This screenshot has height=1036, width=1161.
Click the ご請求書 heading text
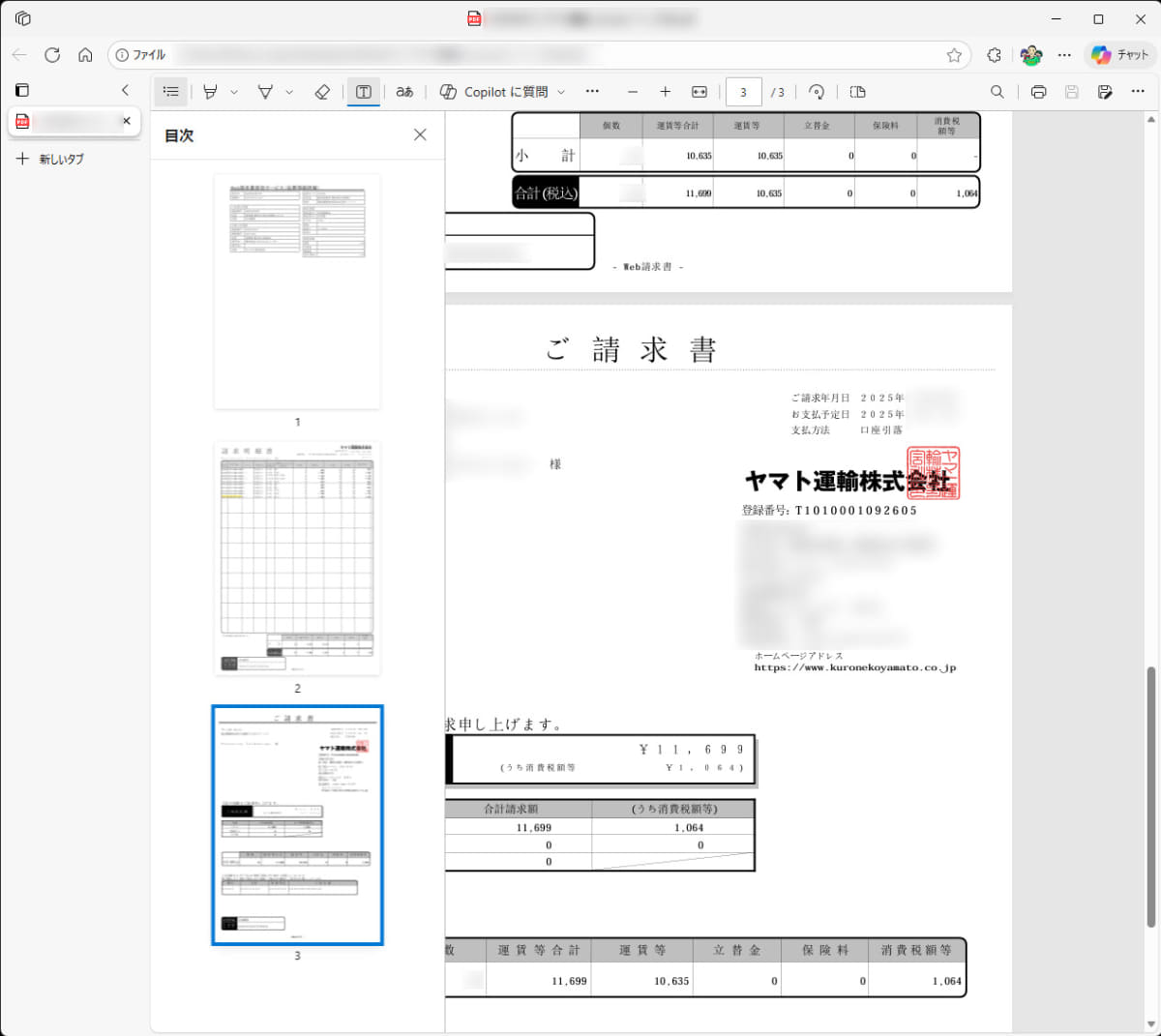click(631, 349)
